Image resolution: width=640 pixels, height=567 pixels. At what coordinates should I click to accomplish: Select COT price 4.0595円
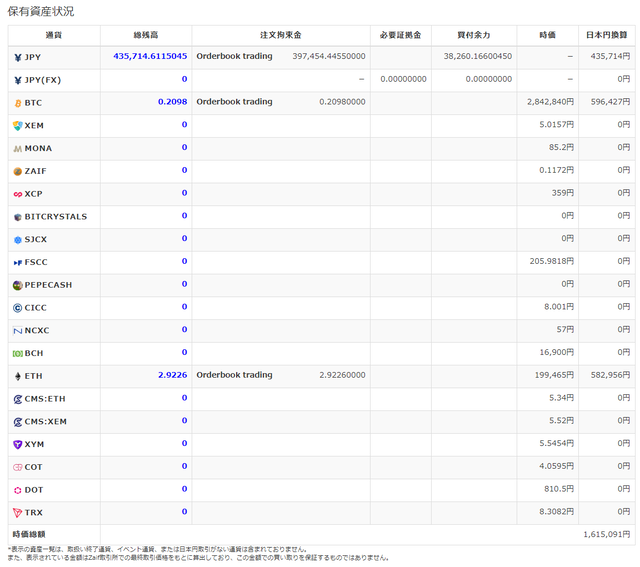click(557, 466)
